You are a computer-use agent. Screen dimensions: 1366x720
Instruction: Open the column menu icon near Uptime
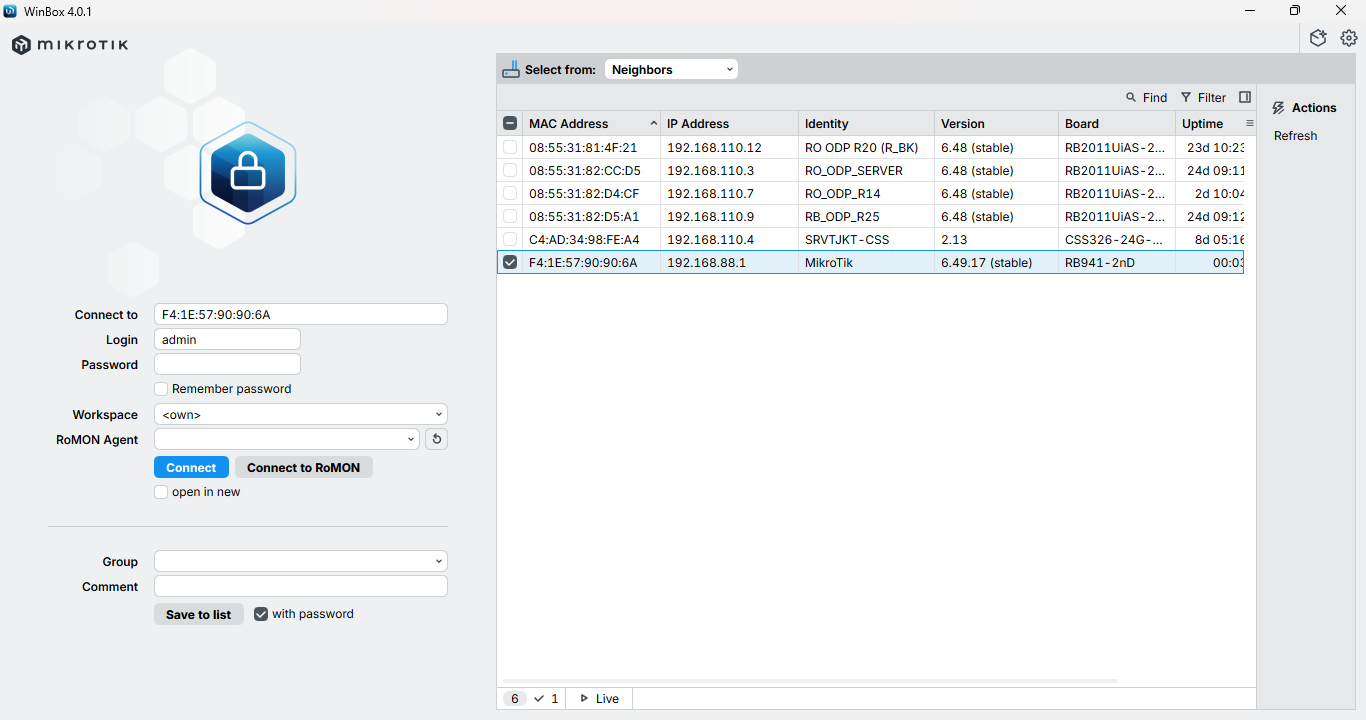(x=1249, y=123)
